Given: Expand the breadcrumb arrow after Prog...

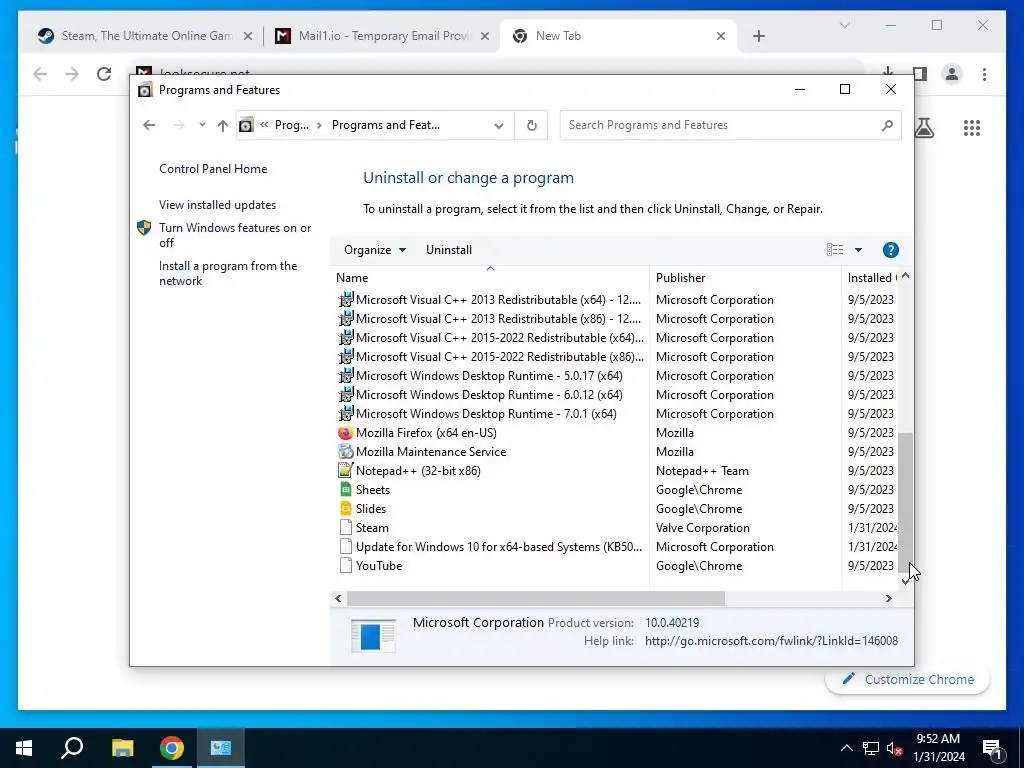Looking at the screenshot, I should [x=319, y=125].
